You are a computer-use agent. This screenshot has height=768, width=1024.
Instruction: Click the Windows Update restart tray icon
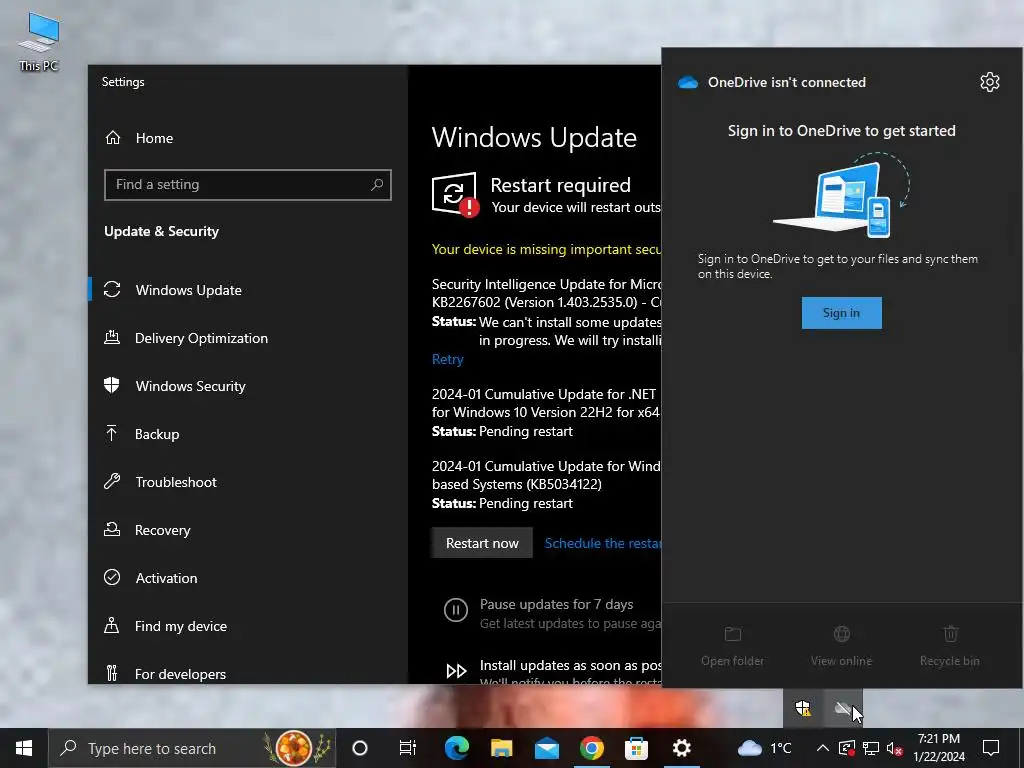846,748
